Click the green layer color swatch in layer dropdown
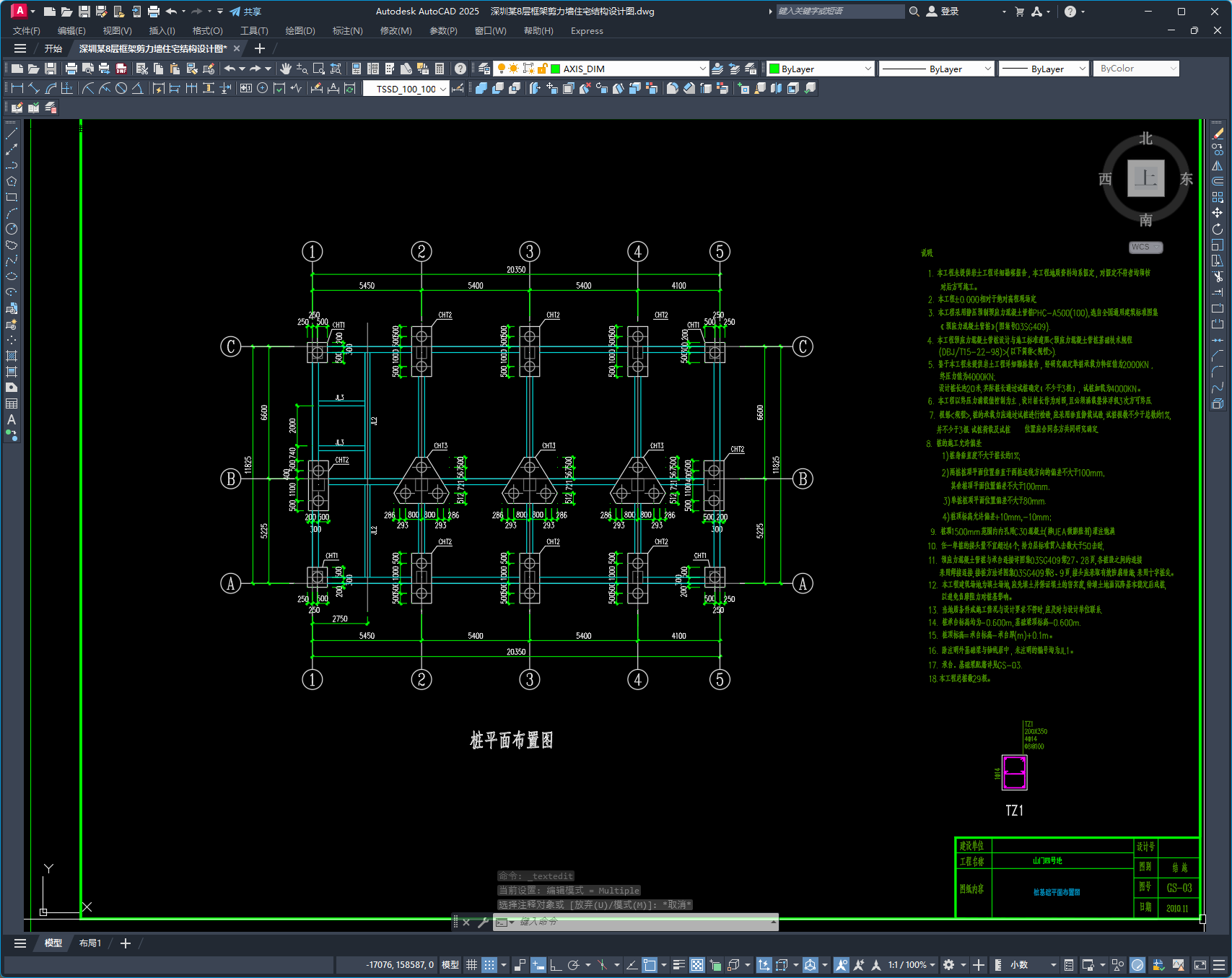1232x978 pixels. tap(556, 69)
